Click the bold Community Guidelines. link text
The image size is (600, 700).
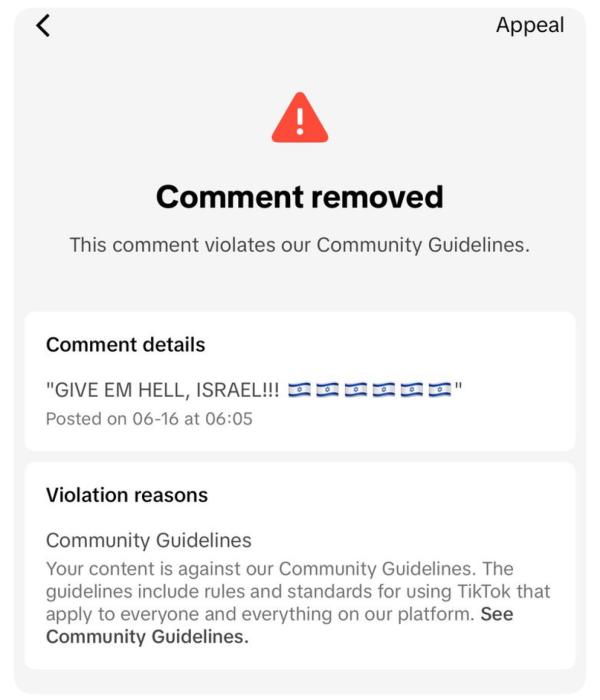[x=147, y=637]
